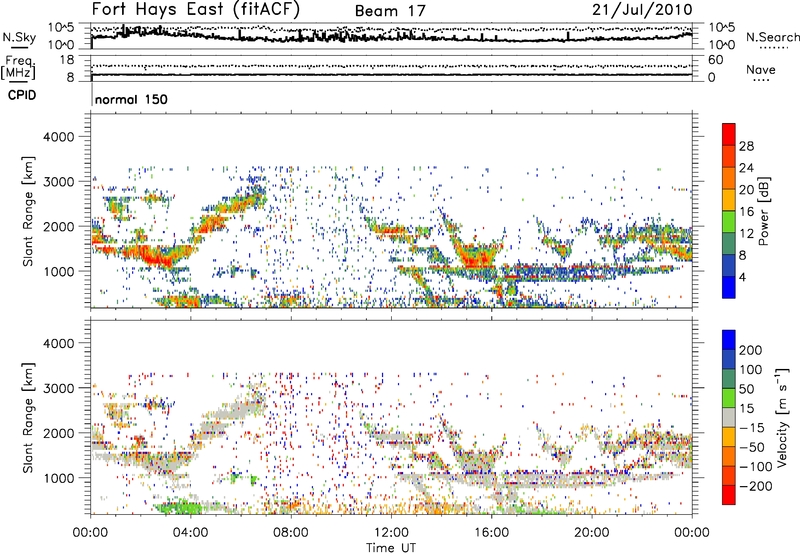Pick the bright blue bottom of power colorbar
Image resolution: width=800 pixels, height=554 pixels.
pyautogui.click(x=729, y=288)
